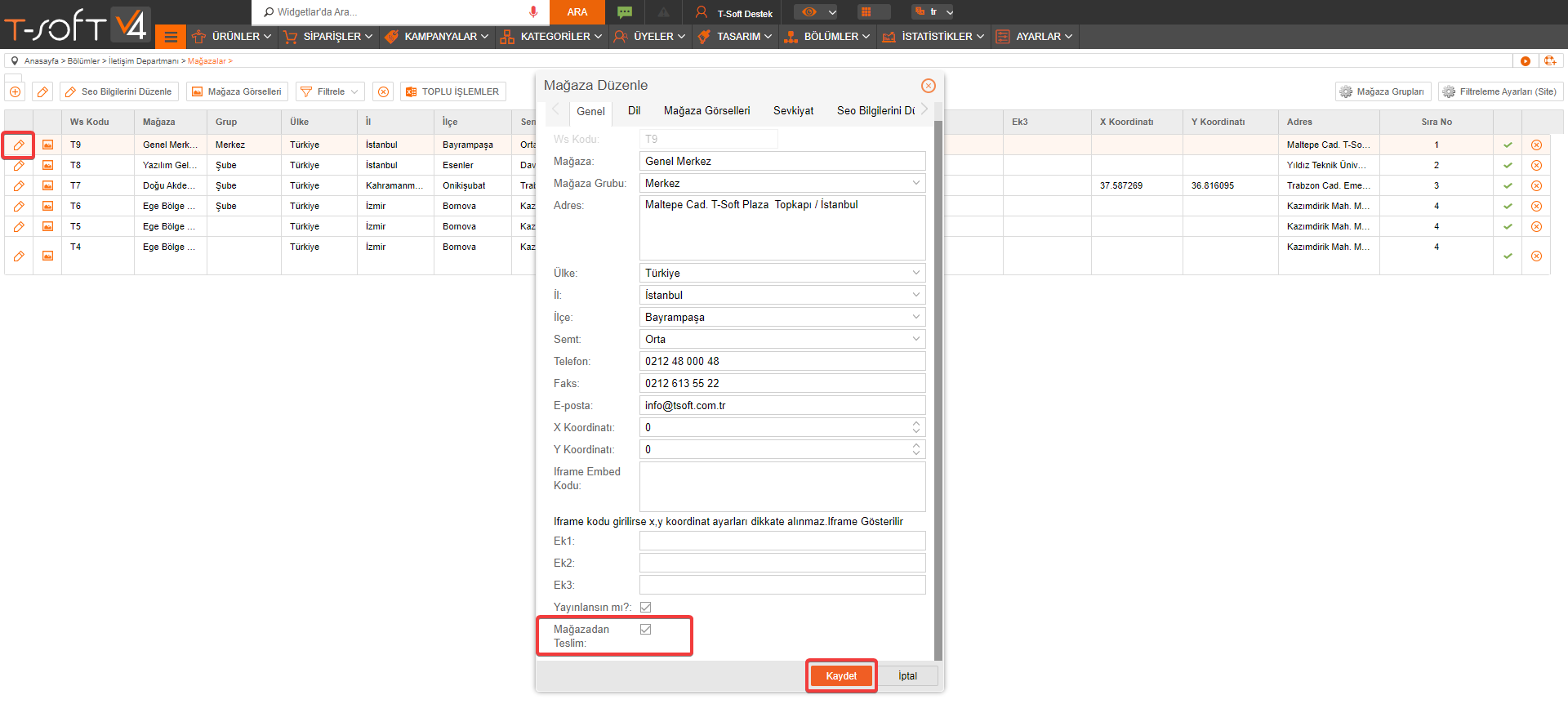
Task: Click the orange play icon on the breadcrumb bar
Action: tap(1525, 61)
